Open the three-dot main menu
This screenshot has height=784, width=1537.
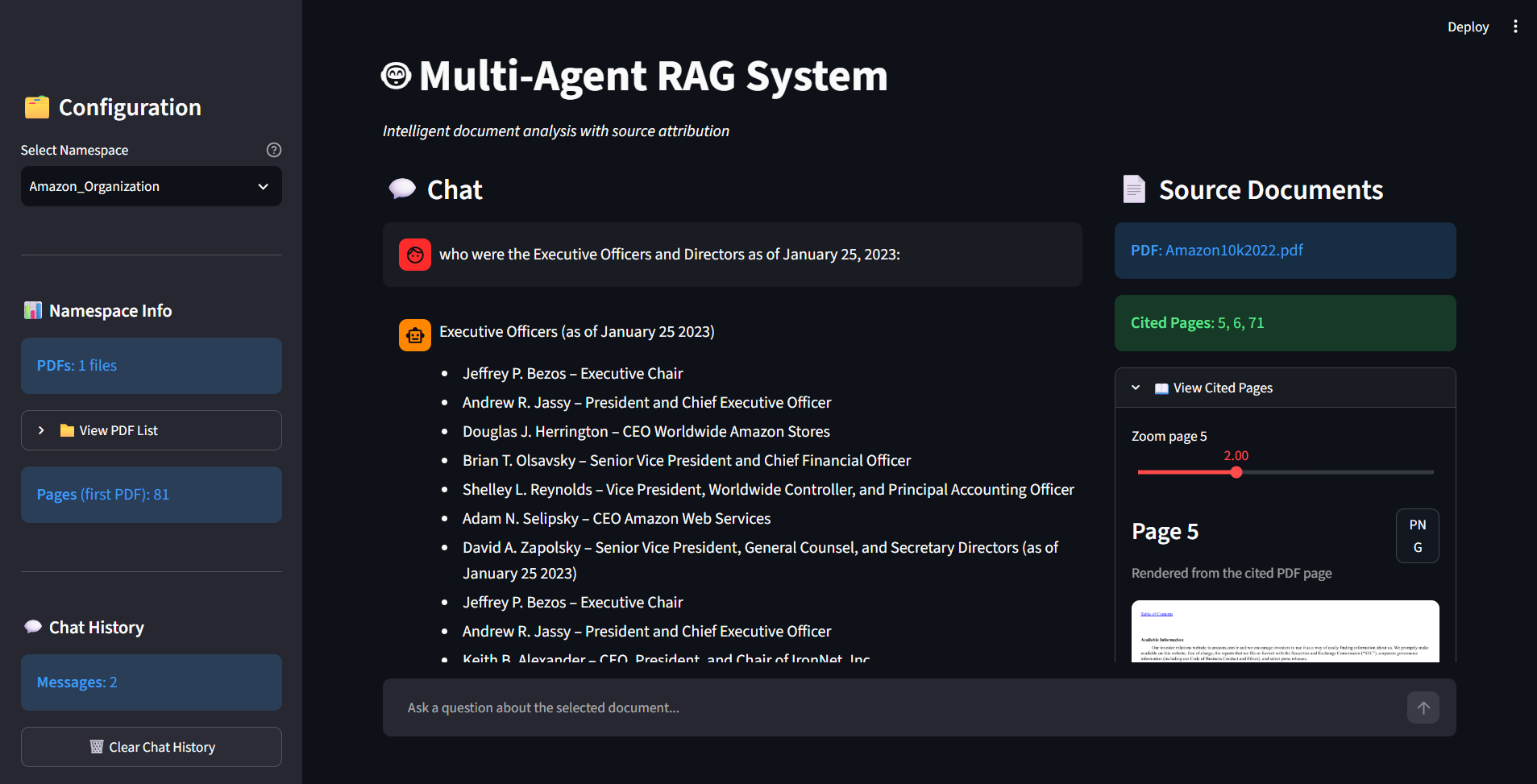(x=1515, y=27)
